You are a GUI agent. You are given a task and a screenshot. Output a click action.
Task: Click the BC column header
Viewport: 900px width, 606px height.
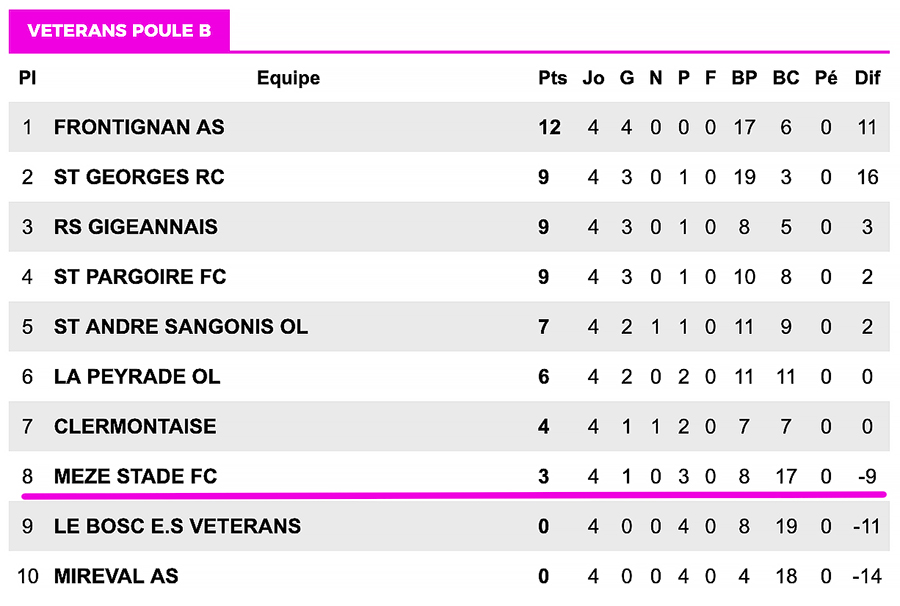(x=786, y=78)
